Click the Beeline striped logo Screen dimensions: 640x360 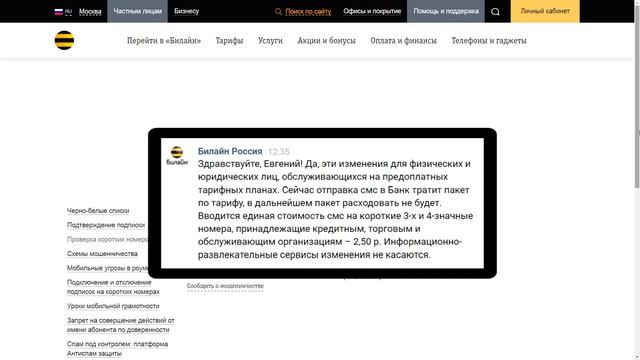coord(64,40)
